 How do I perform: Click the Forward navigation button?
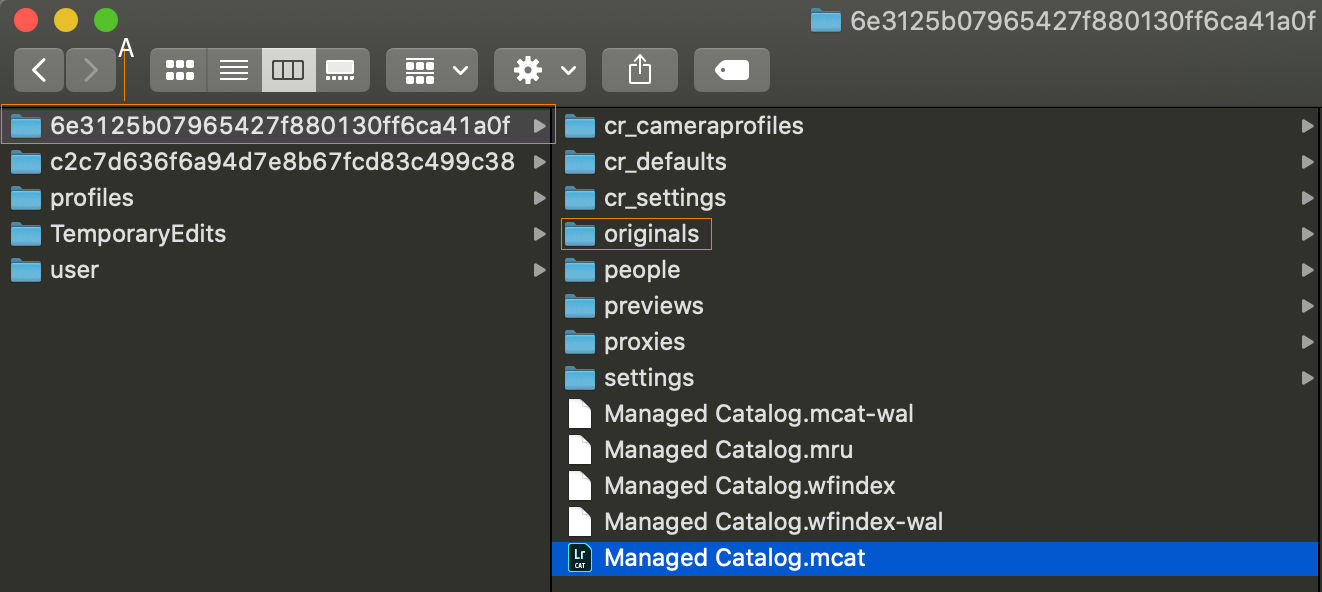(x=90, y=69)
